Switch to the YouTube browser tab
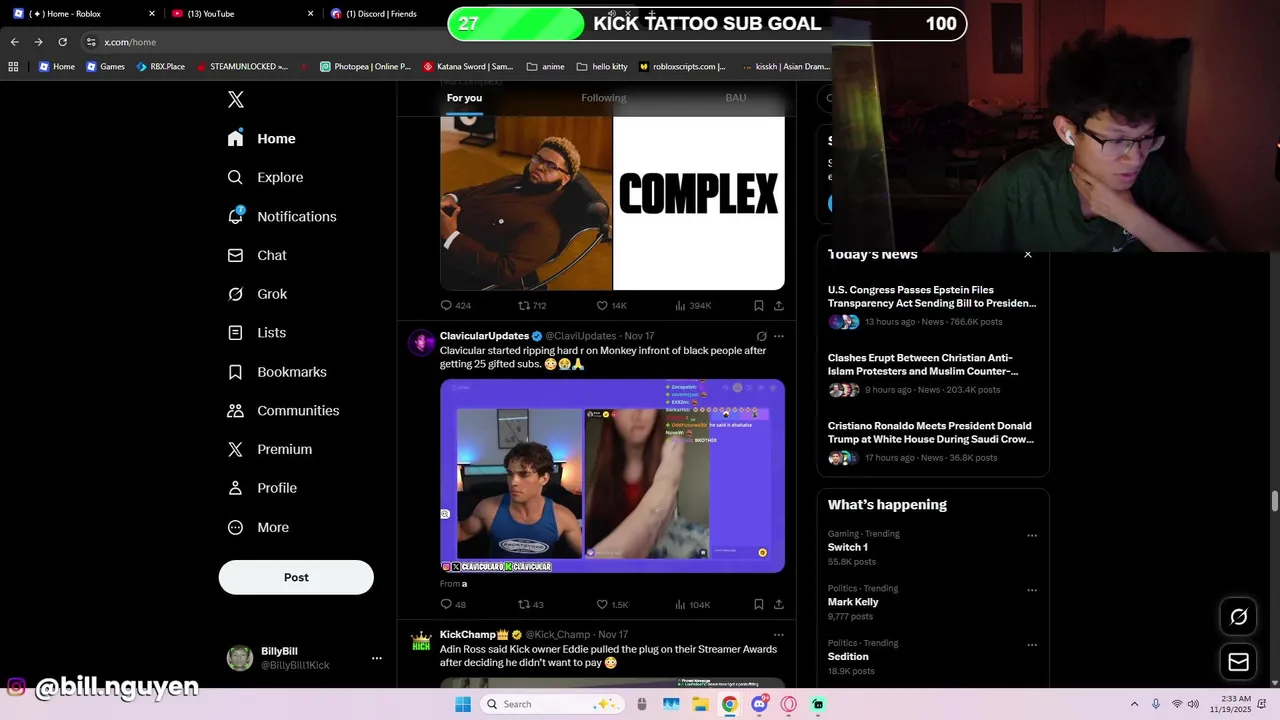Image resolution: width=1280 pixels, height=720 pixels. point(242,14)
